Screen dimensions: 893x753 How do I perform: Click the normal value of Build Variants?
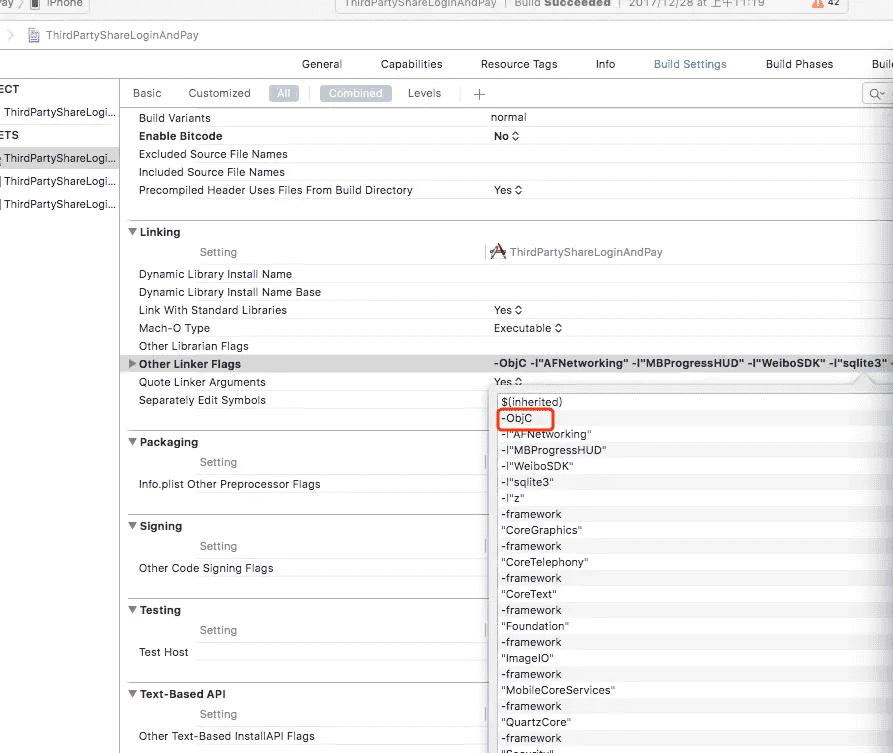508,117
